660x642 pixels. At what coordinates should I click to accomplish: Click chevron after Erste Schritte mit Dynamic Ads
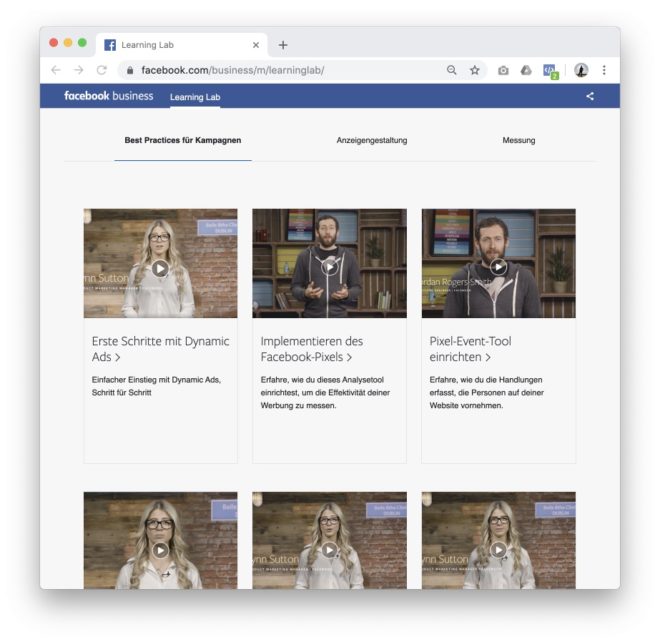[x=117, y=357]
